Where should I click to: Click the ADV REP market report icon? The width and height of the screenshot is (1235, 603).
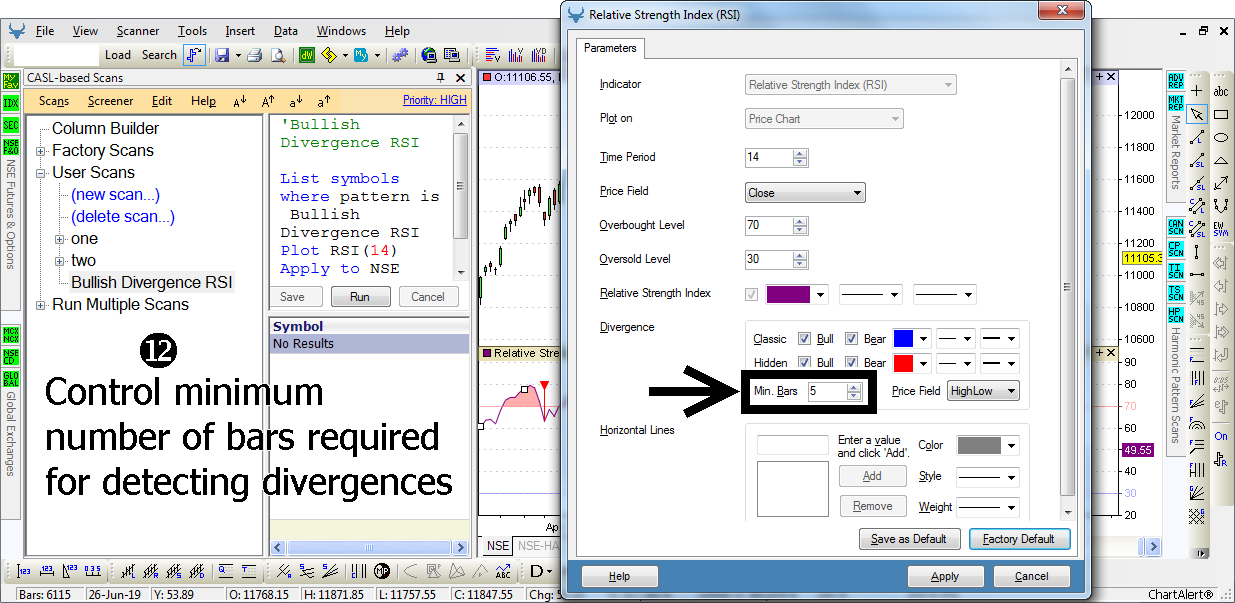1176,81
